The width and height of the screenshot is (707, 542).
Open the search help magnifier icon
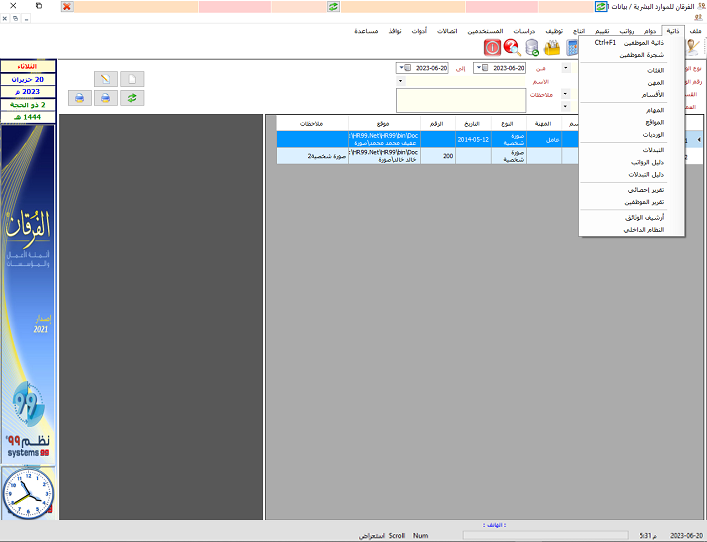[x=512, y=47]
